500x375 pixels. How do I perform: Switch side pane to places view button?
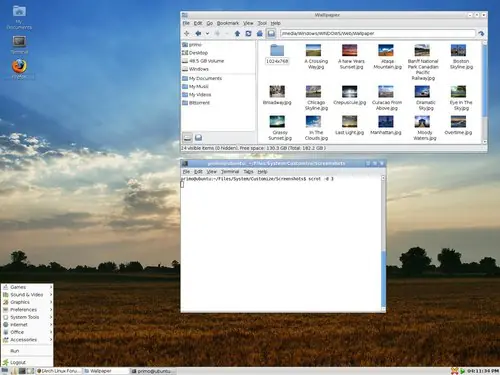click(188, 138)
